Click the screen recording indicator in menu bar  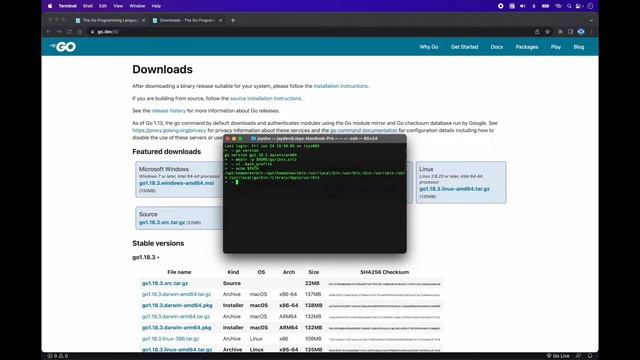click(501, 6)
